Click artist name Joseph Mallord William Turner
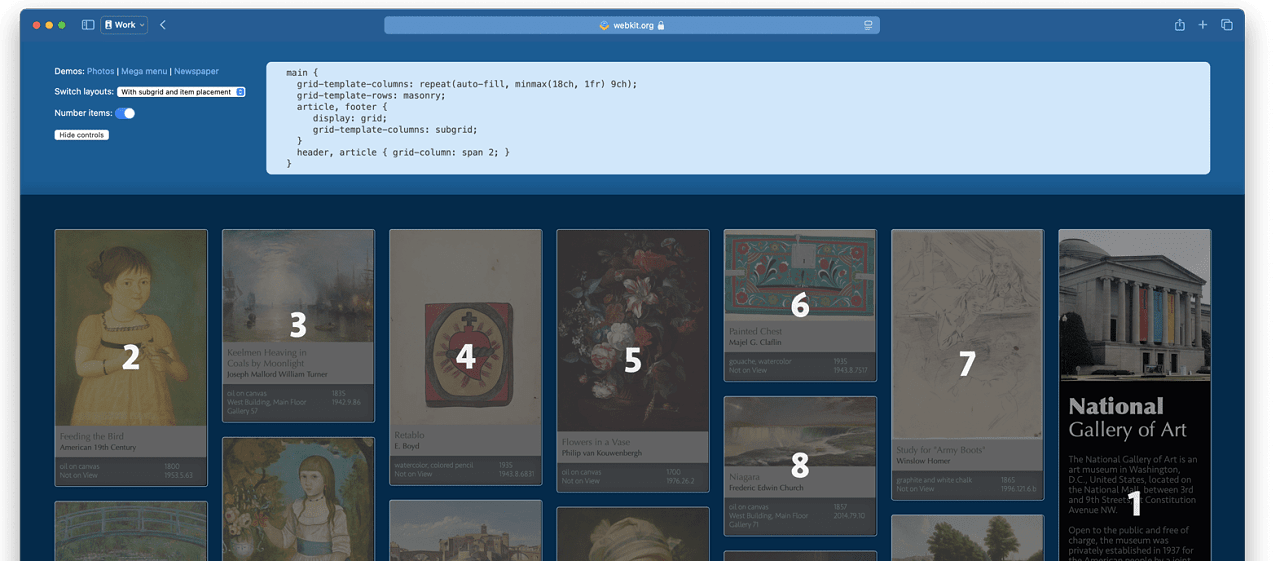 (277, 375)
